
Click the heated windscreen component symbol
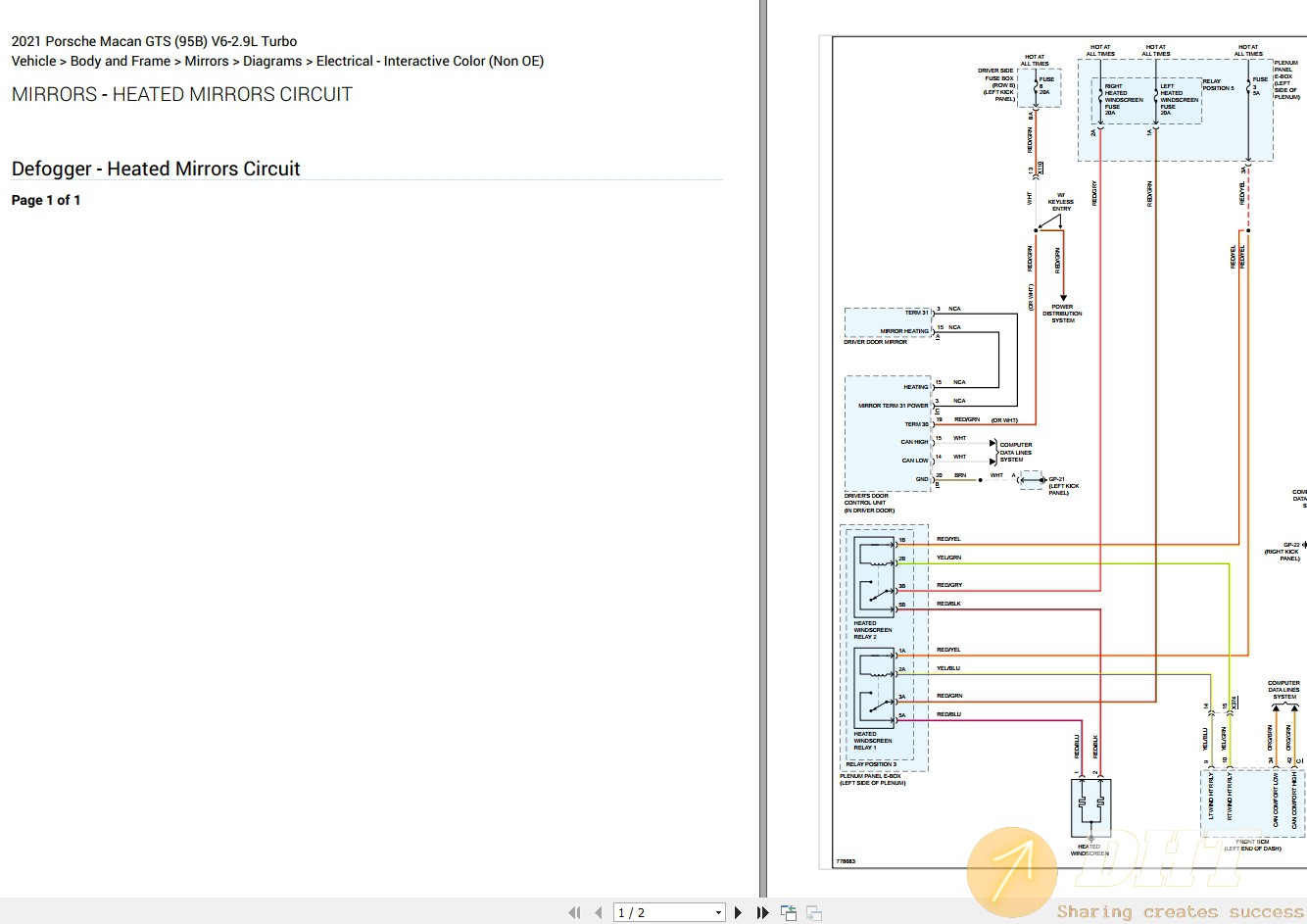tap(1090, 807)
